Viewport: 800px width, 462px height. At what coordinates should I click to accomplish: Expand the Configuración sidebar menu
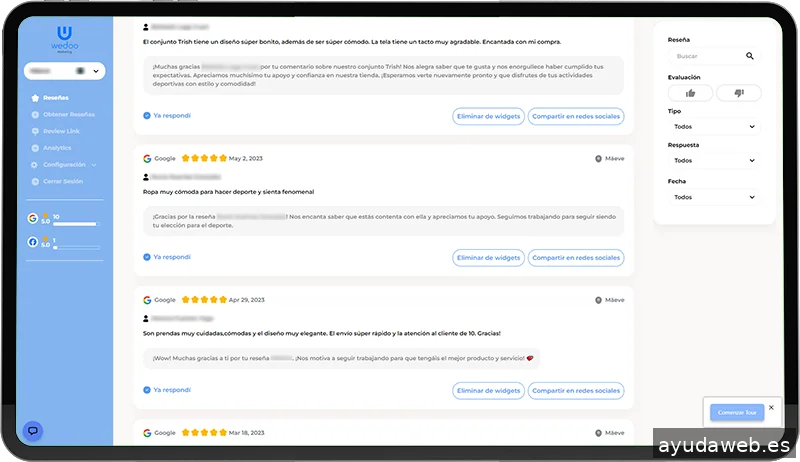[x=66, y=164]
